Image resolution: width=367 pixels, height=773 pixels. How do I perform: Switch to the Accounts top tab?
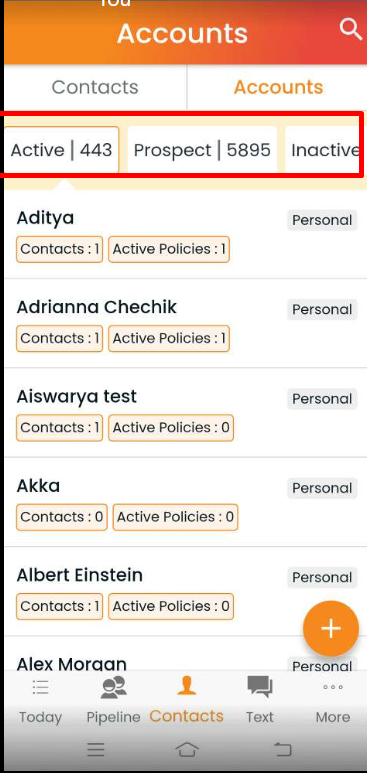tap(278, 87)
